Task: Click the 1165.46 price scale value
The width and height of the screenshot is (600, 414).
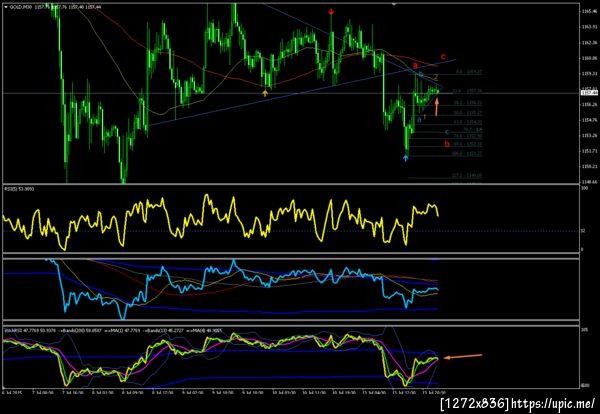Action: tap(589, 11)
